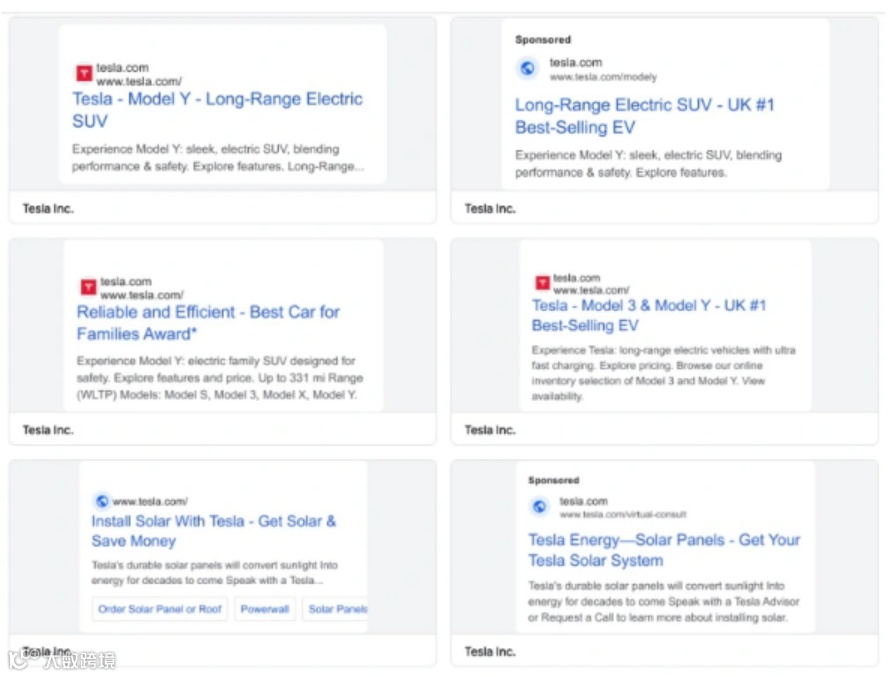Click "Tesla Inc." label under Reliable and Efficient ad
Image resolution: width=888 pixels, height=677 pixels.
click(48, 430)
